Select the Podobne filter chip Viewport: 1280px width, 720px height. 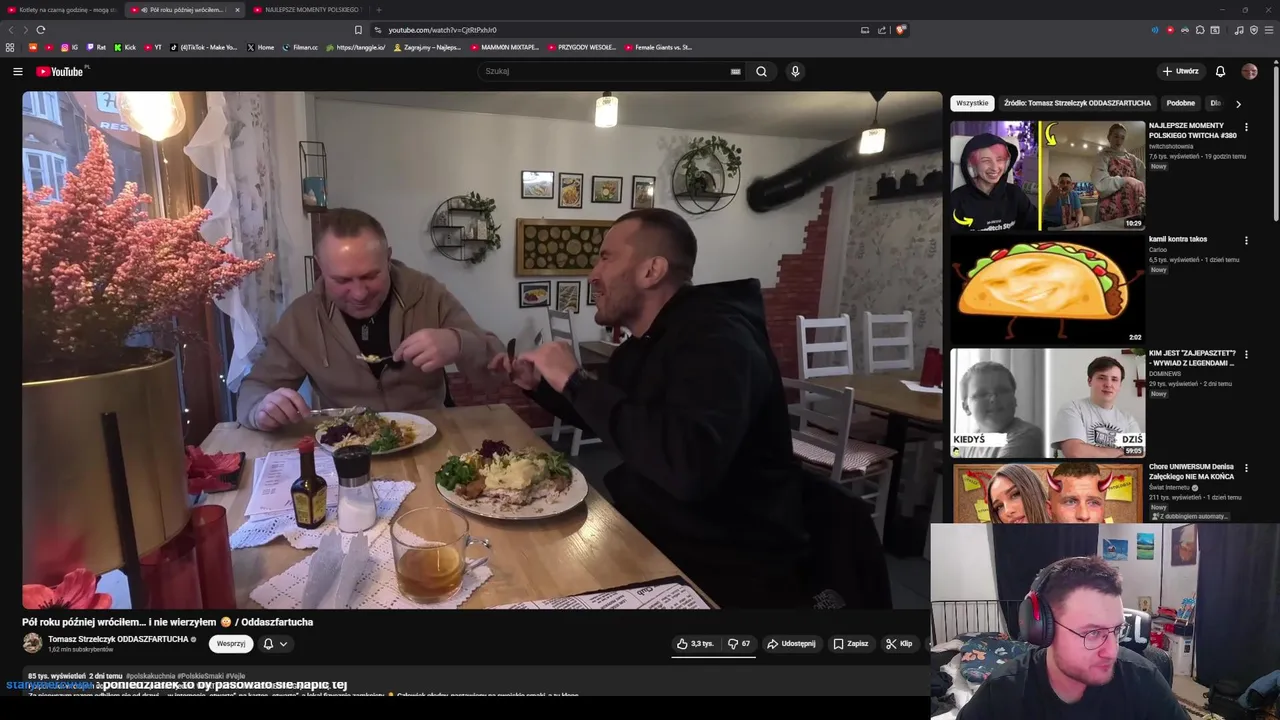(1180, 103)
